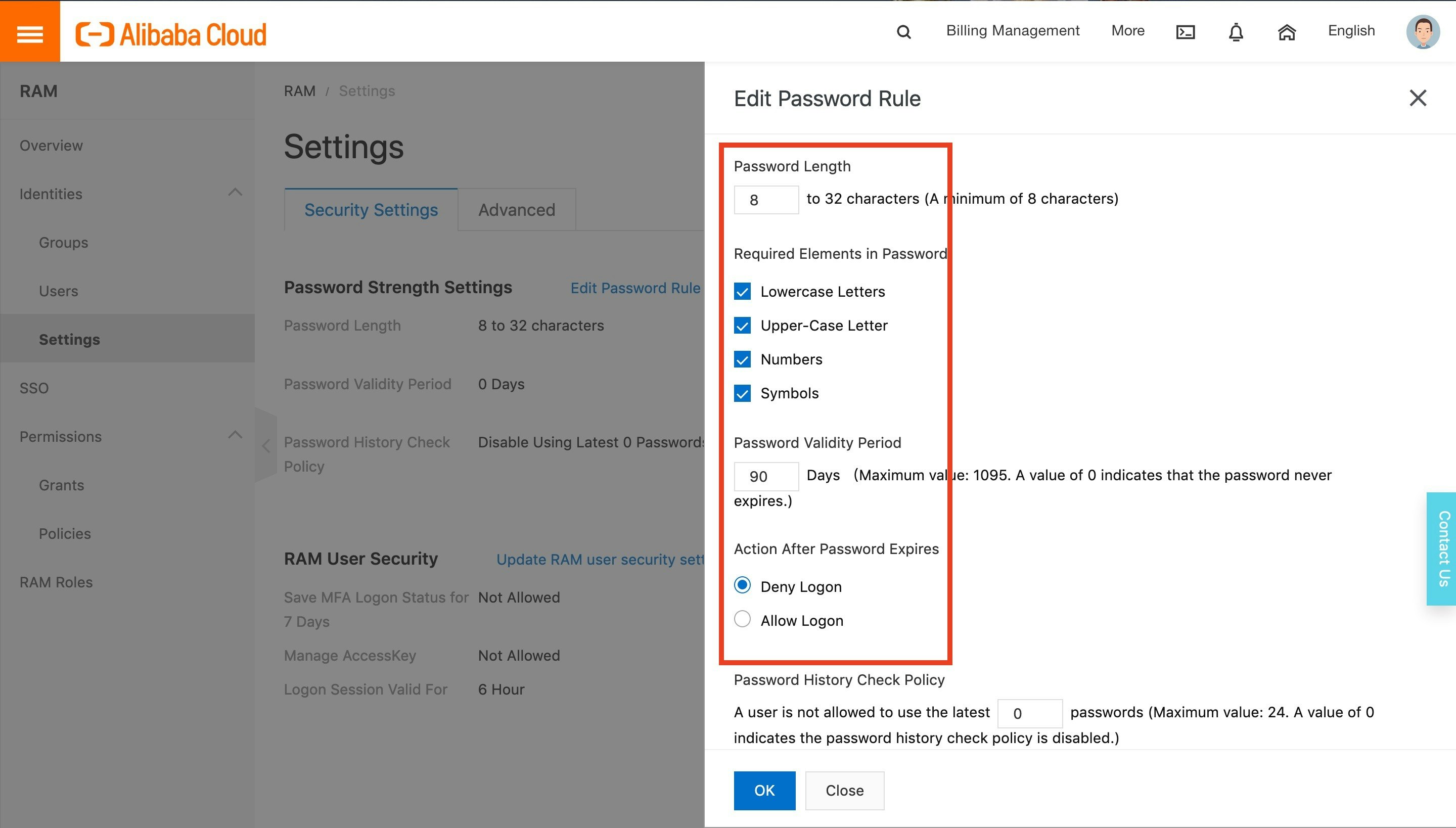Click Update RAM user security settings link

(600, 560)
